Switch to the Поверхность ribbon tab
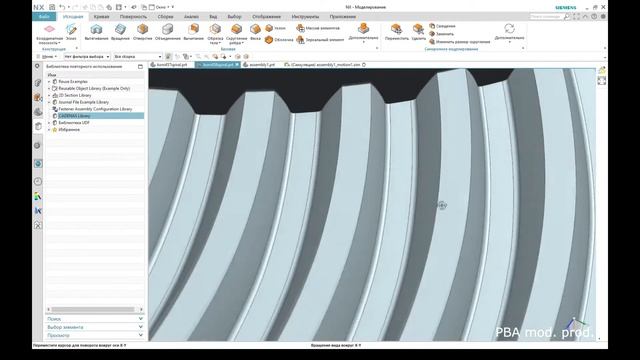This screenshot has height=360, width=640. pyautogui.click(x=133, y=17)
